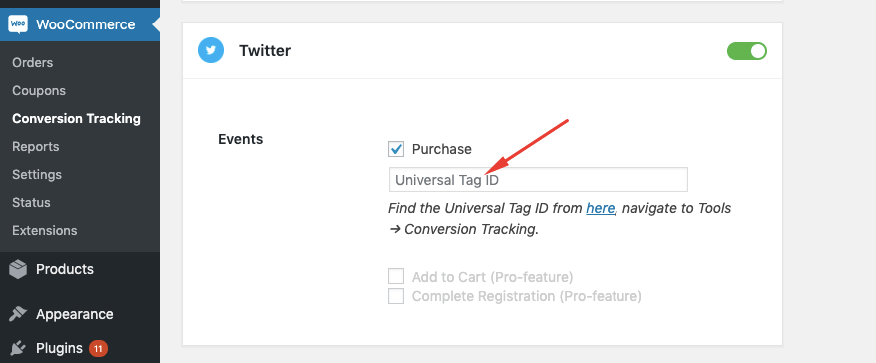The image size is (876, 363).
Task: Disable the Twitter integration toggle
Action: pos(746,51)
